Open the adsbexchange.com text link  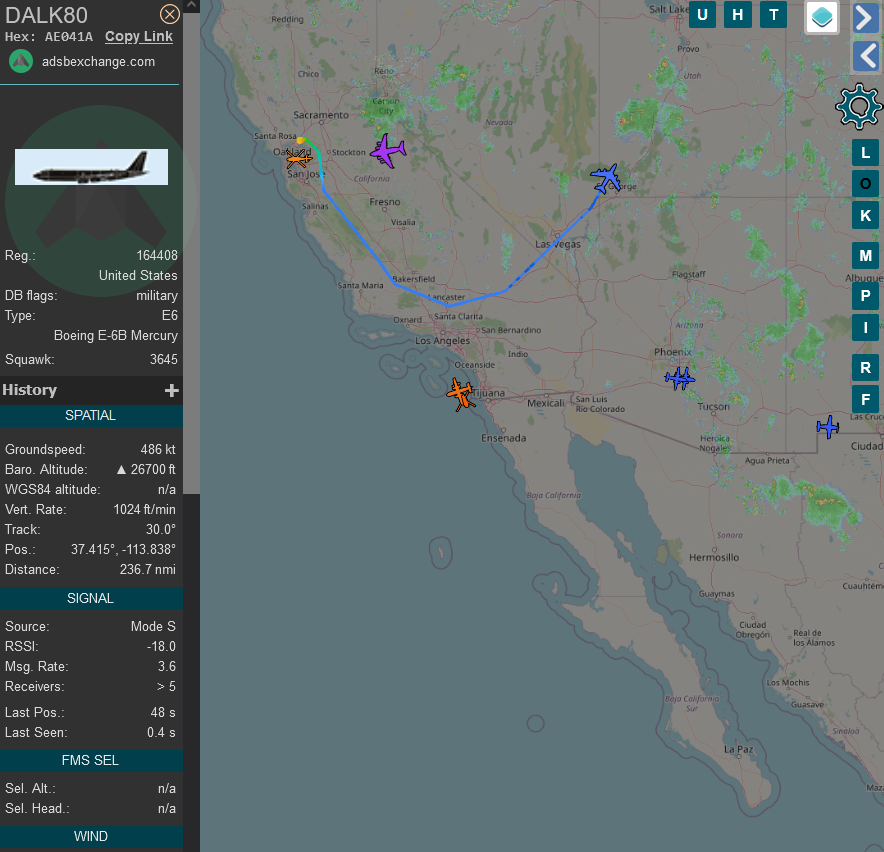98,61
